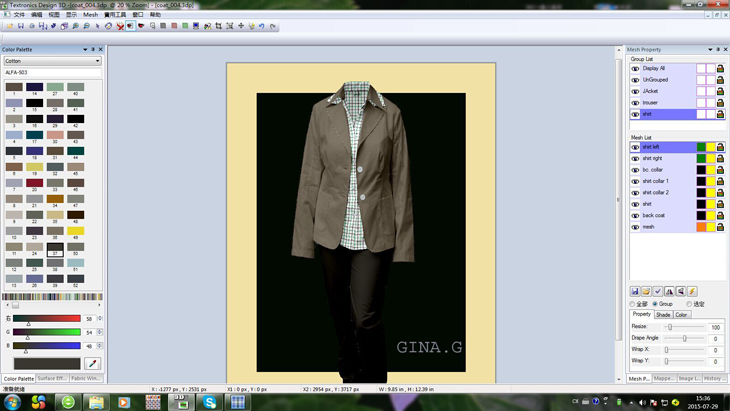Click the B value spinner arrows
The width and height of the screenshot is (730, 411).
coord(100,346)
